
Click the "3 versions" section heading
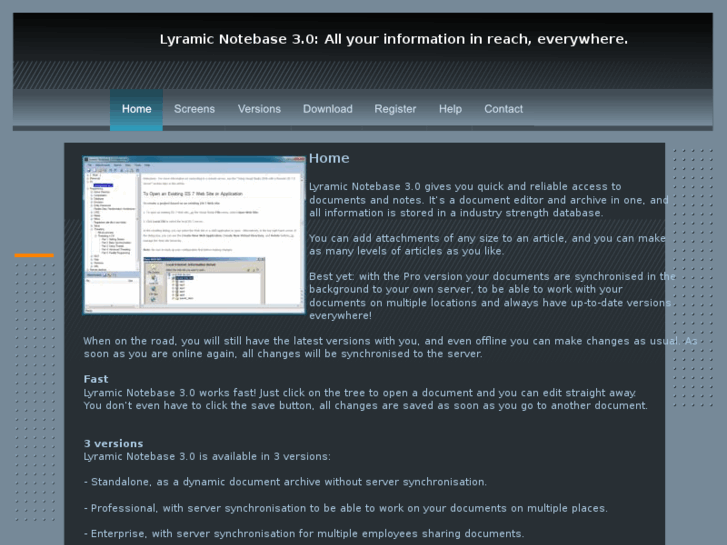click(x=114, y=443)
